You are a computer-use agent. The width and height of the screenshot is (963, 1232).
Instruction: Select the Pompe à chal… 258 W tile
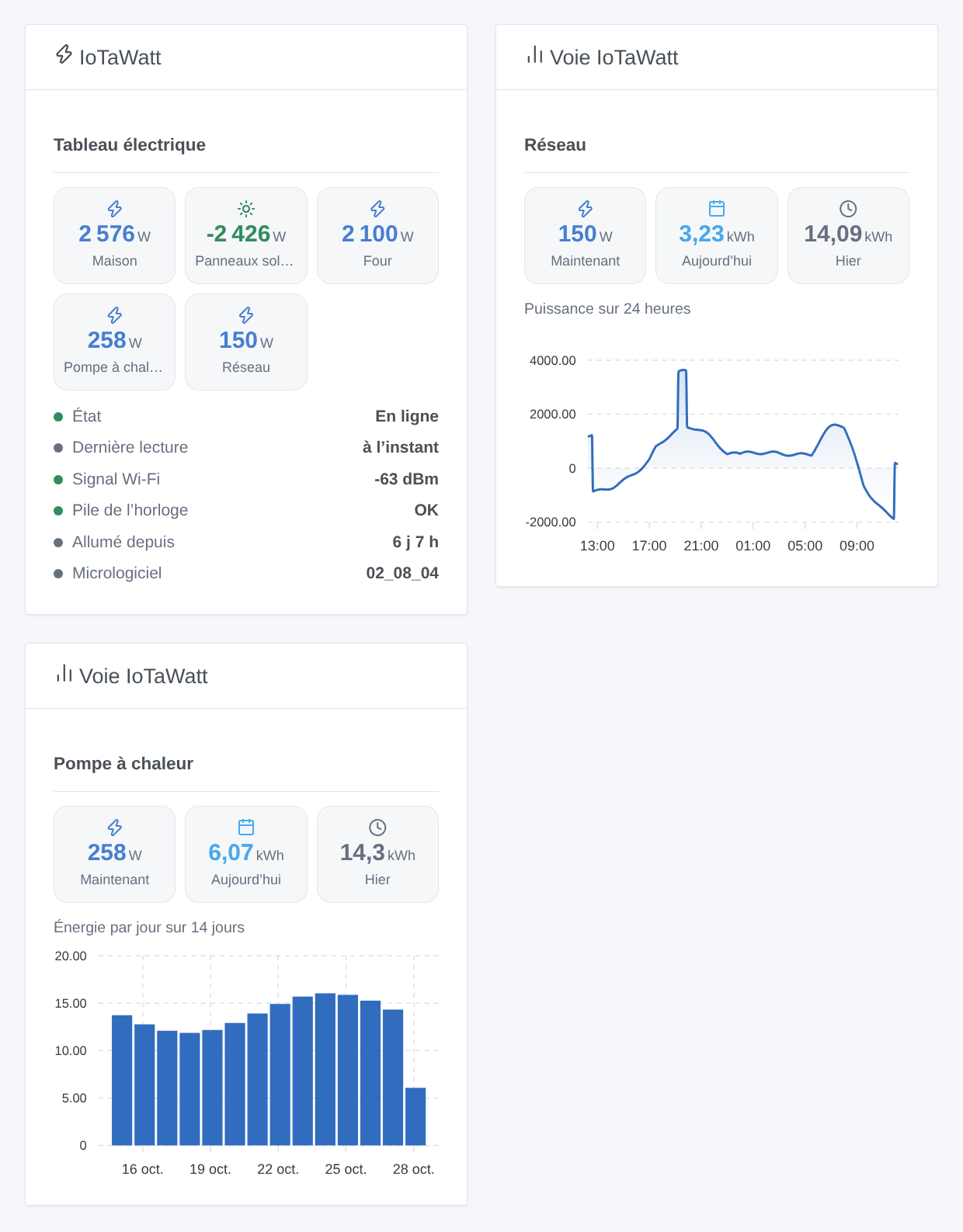coord(115,342)
